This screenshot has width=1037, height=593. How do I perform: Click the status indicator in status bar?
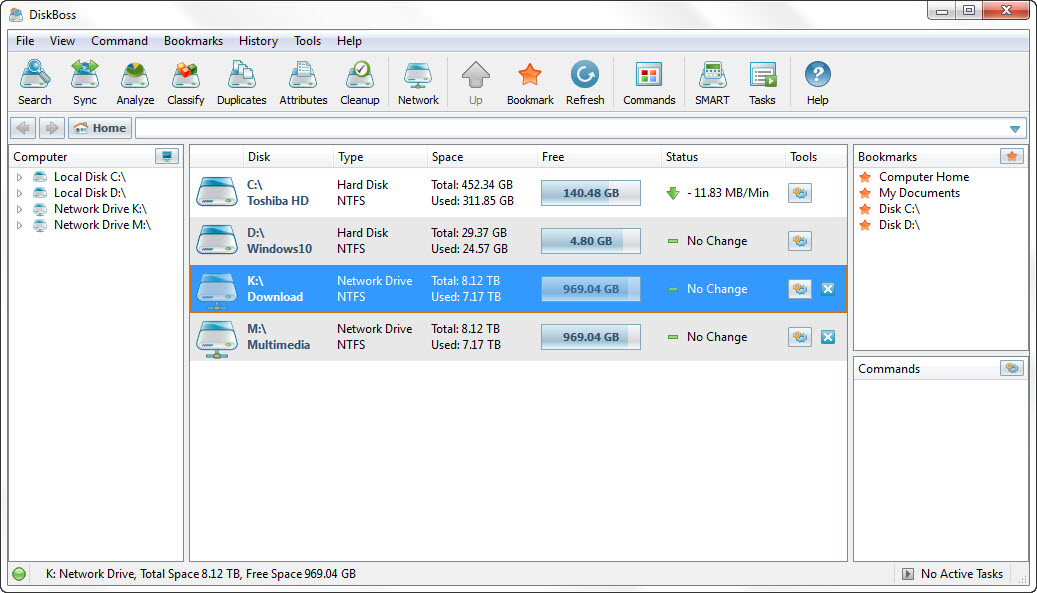(19, 574)
